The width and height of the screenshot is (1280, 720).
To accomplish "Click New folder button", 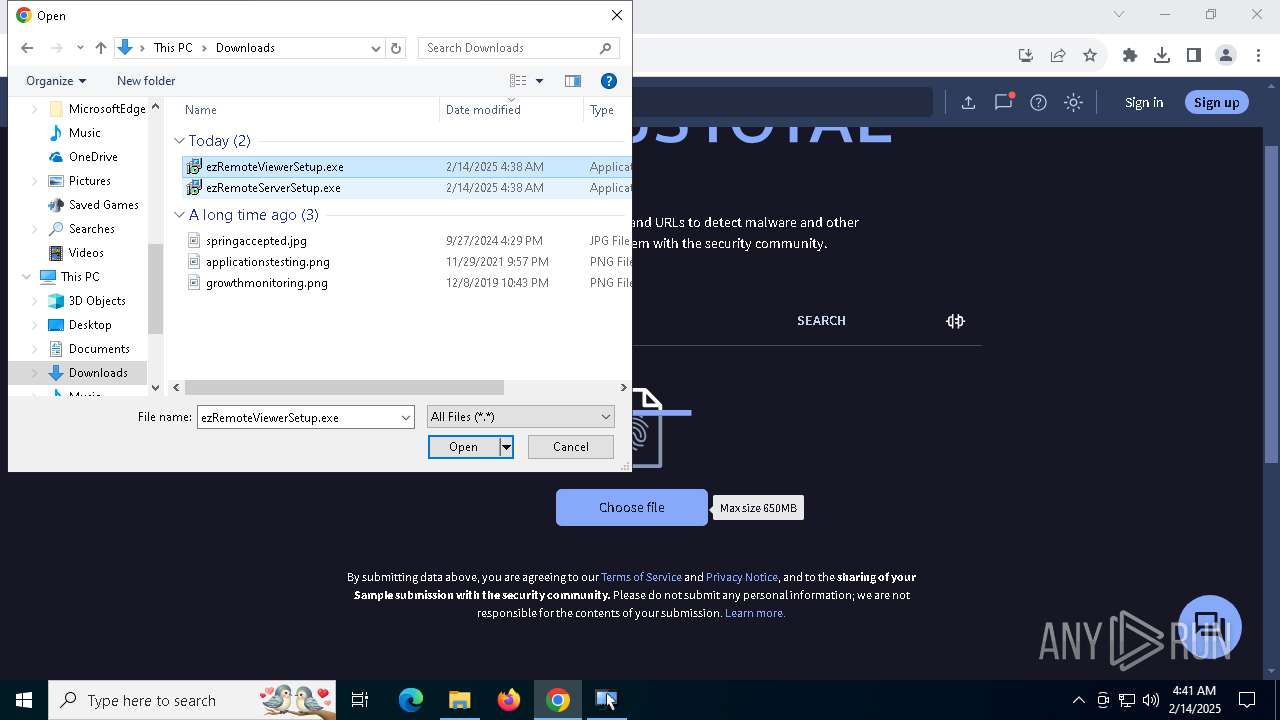I will (146, 81).
